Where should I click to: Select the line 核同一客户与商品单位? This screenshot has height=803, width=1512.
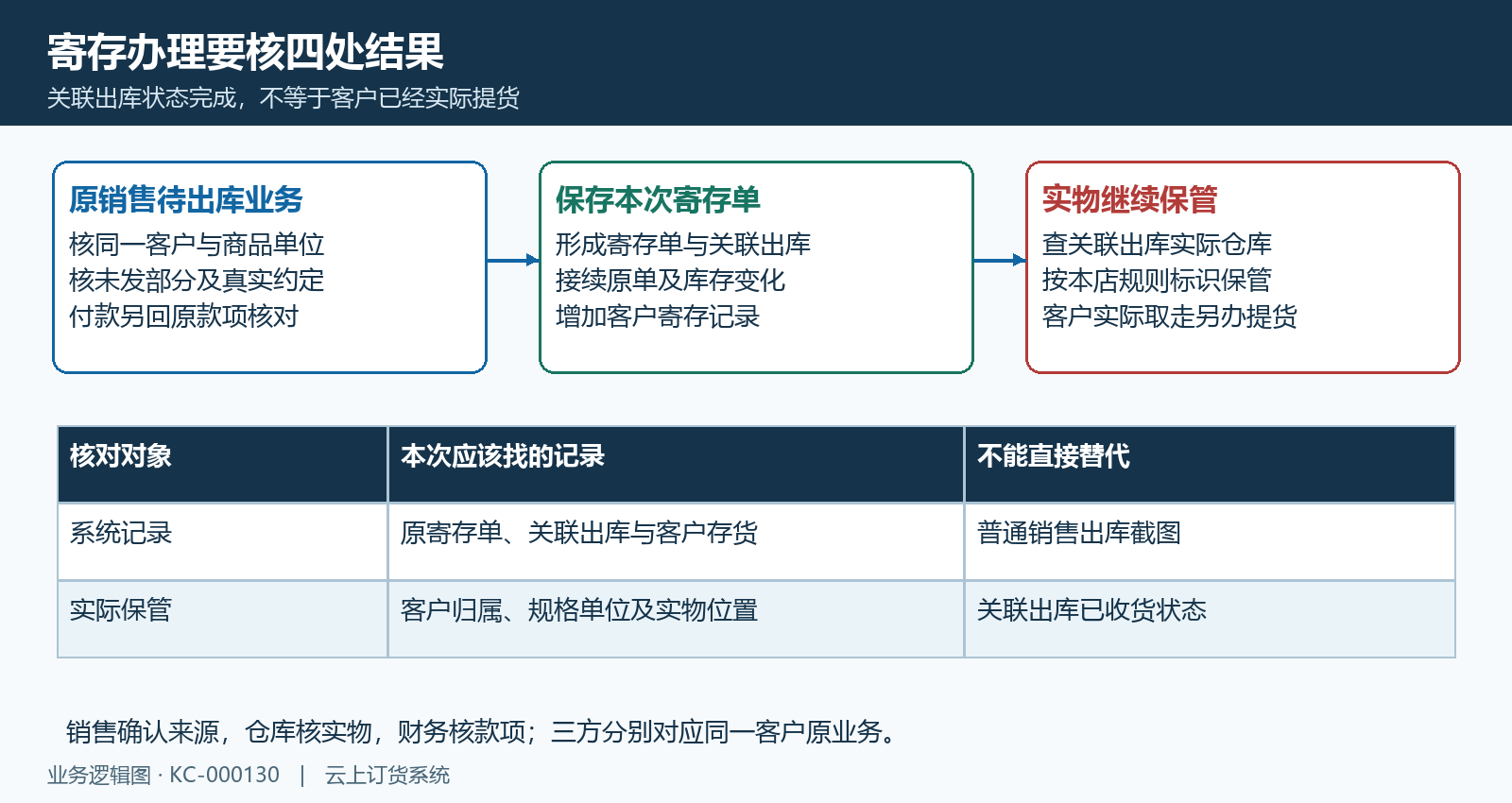pos(197,245)
